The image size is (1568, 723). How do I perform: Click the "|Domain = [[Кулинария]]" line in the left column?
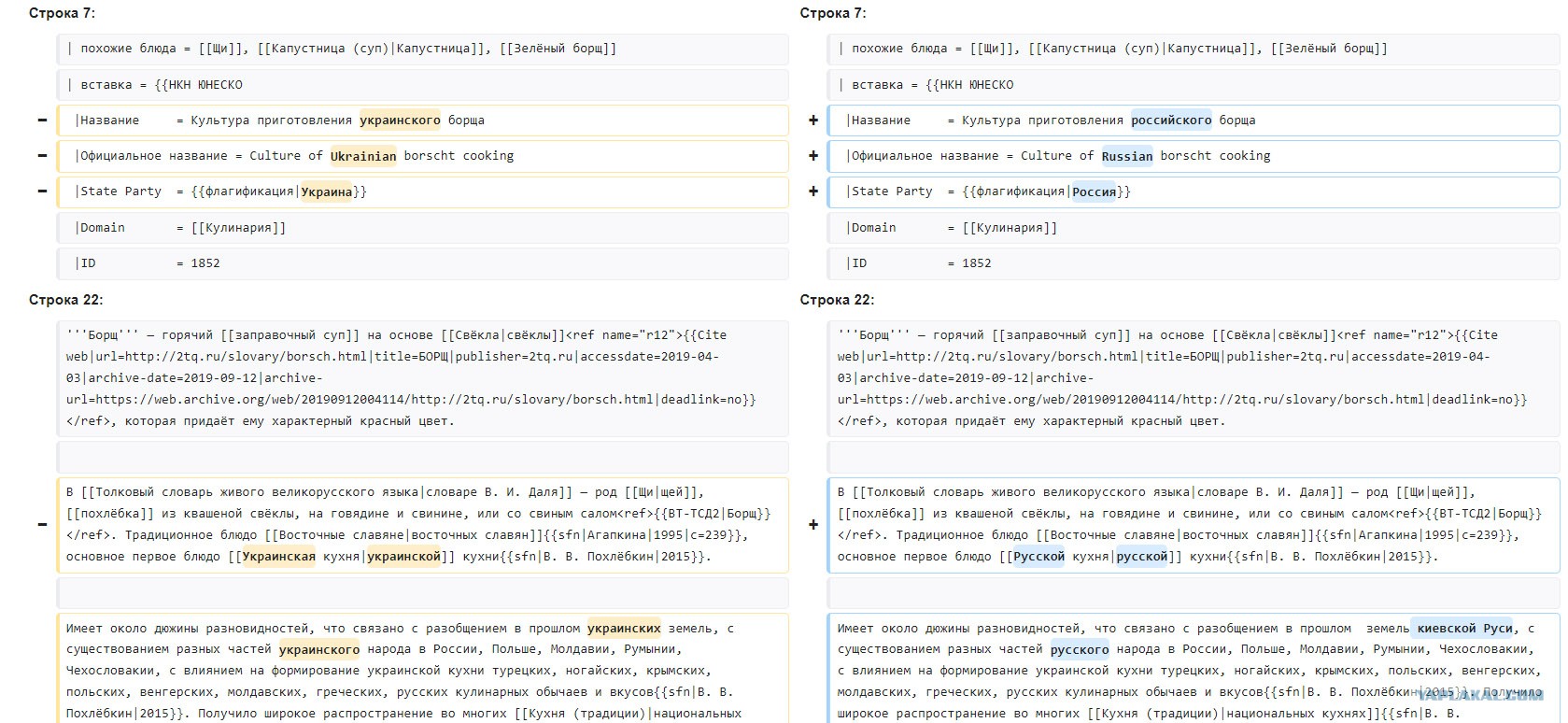(423, 228)
